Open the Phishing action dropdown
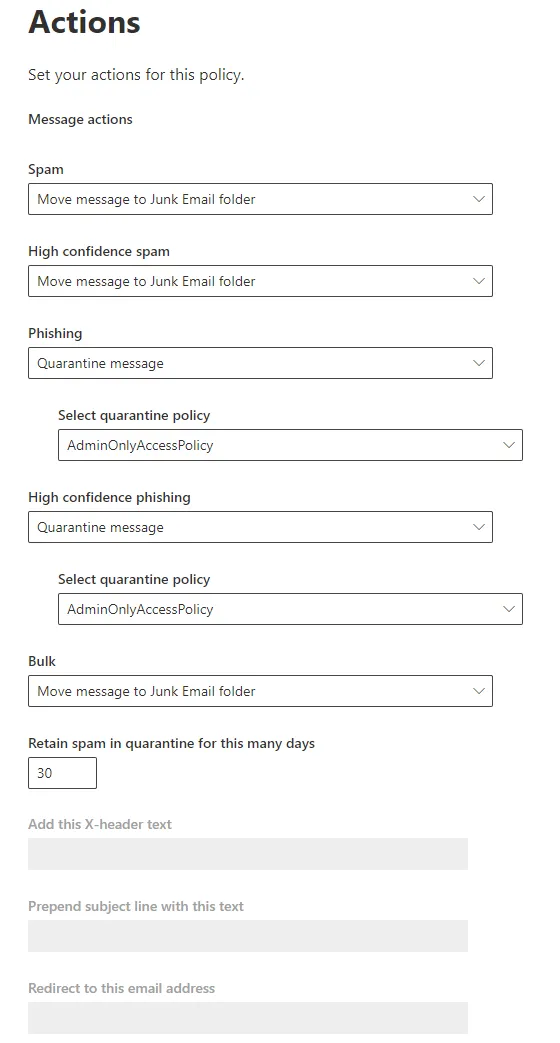Viewport: 560px width, 1043px height. click(260, 363)
